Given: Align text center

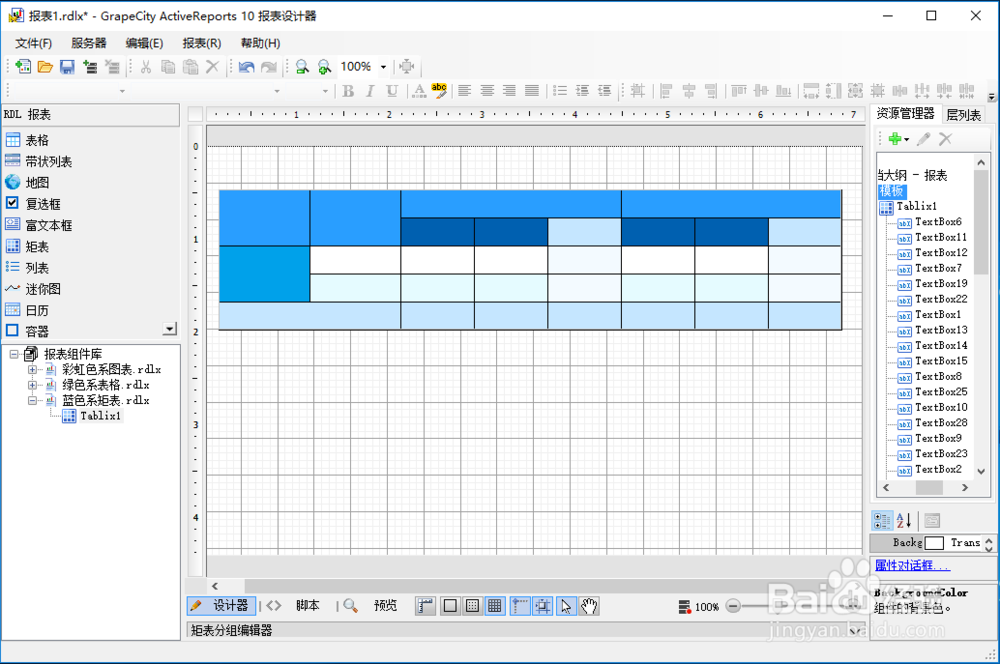Looking at the screenshot, I should pos(487,91).
